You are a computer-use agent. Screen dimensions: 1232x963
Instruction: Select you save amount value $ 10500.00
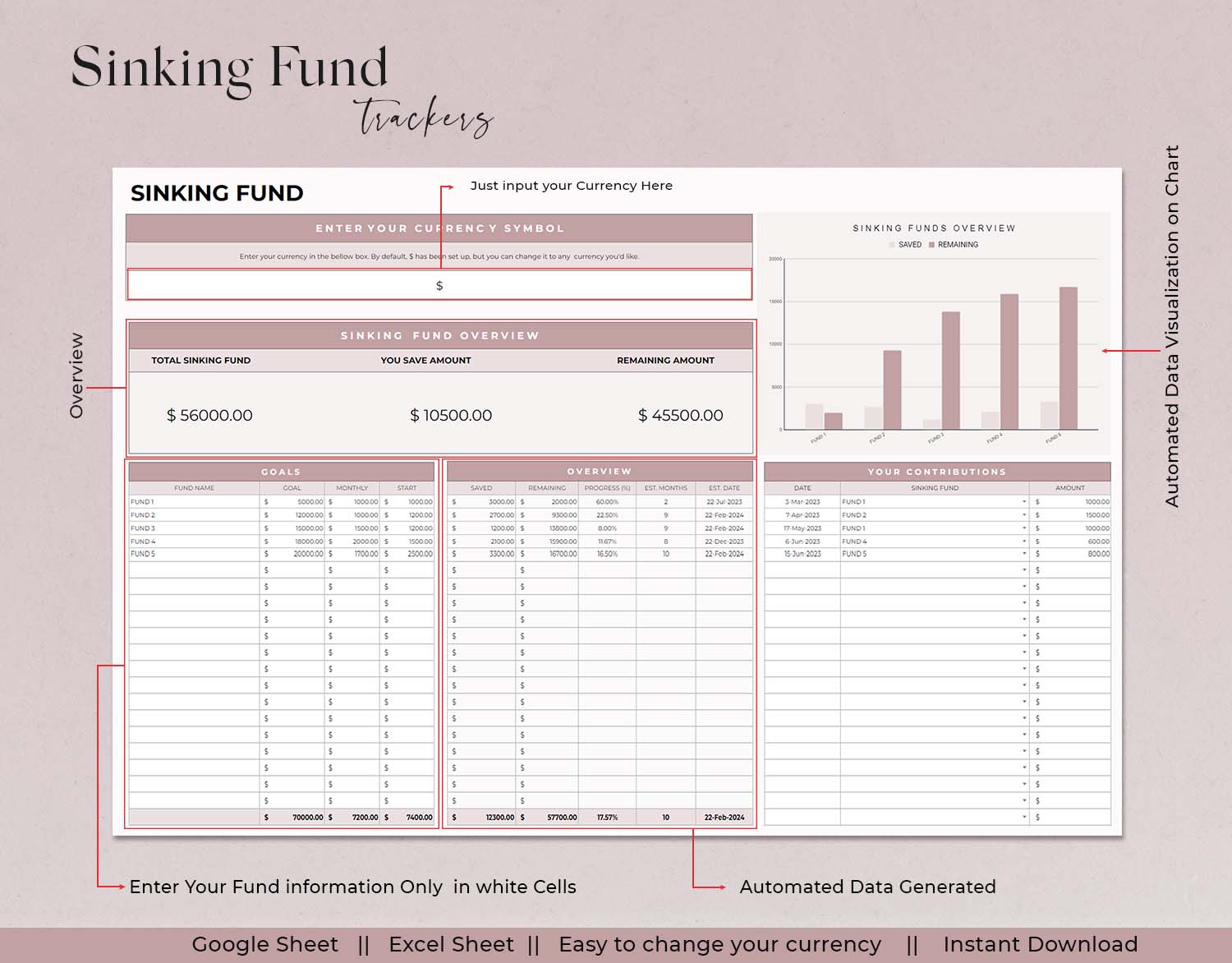(x=451, y=416)
